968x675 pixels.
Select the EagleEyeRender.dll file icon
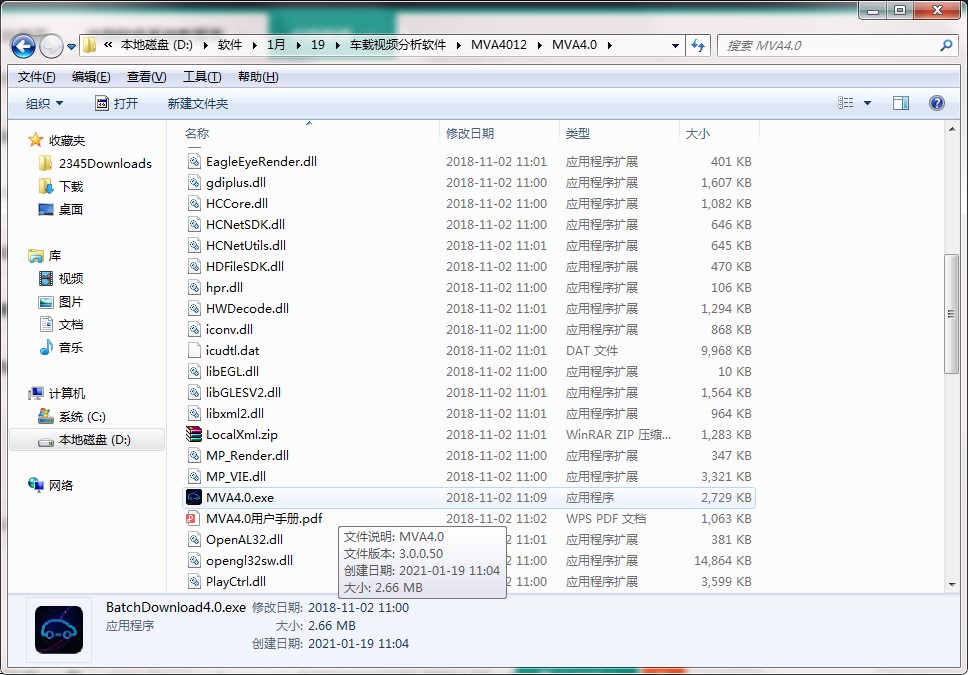click(194, 161)
